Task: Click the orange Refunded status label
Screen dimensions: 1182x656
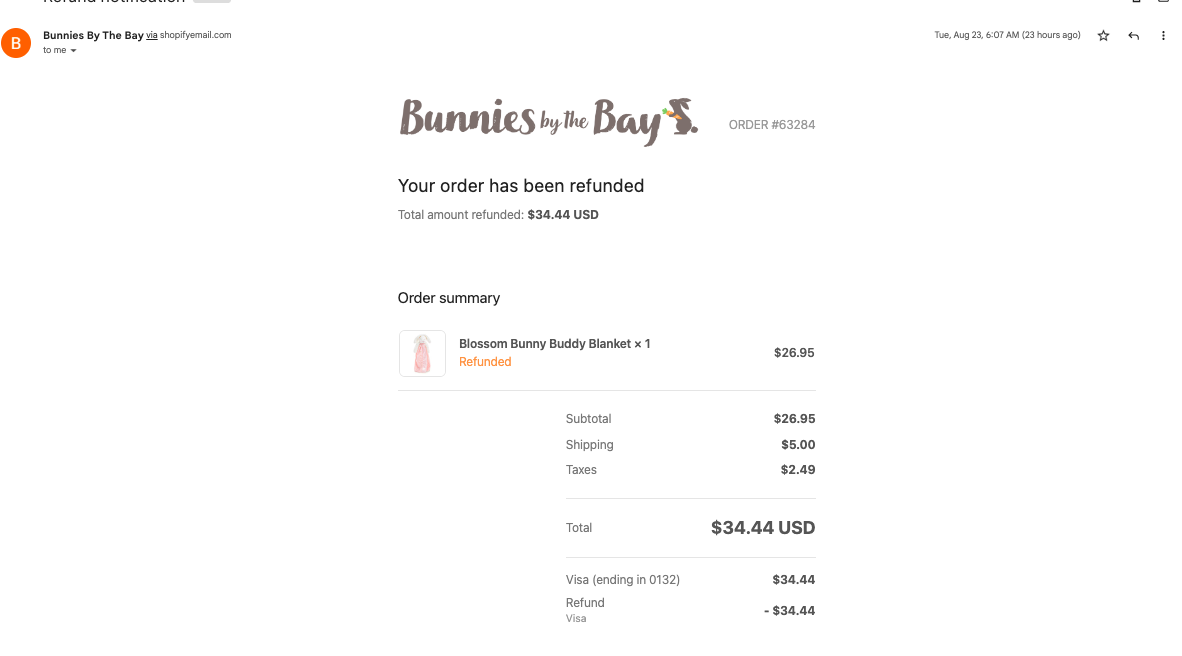Action: coord(485,362)
